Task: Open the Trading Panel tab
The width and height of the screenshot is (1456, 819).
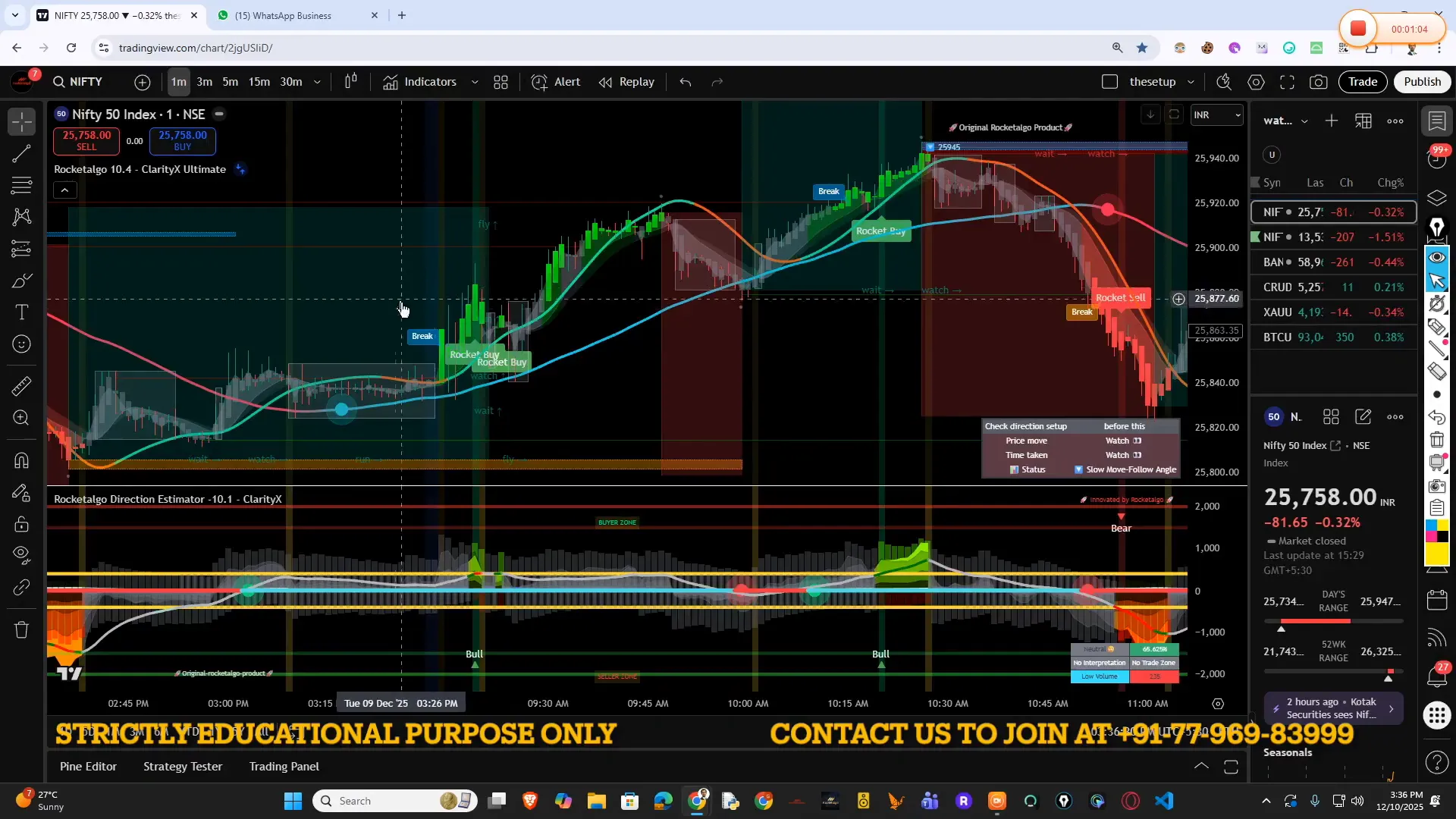Action: tap(284, 766)
